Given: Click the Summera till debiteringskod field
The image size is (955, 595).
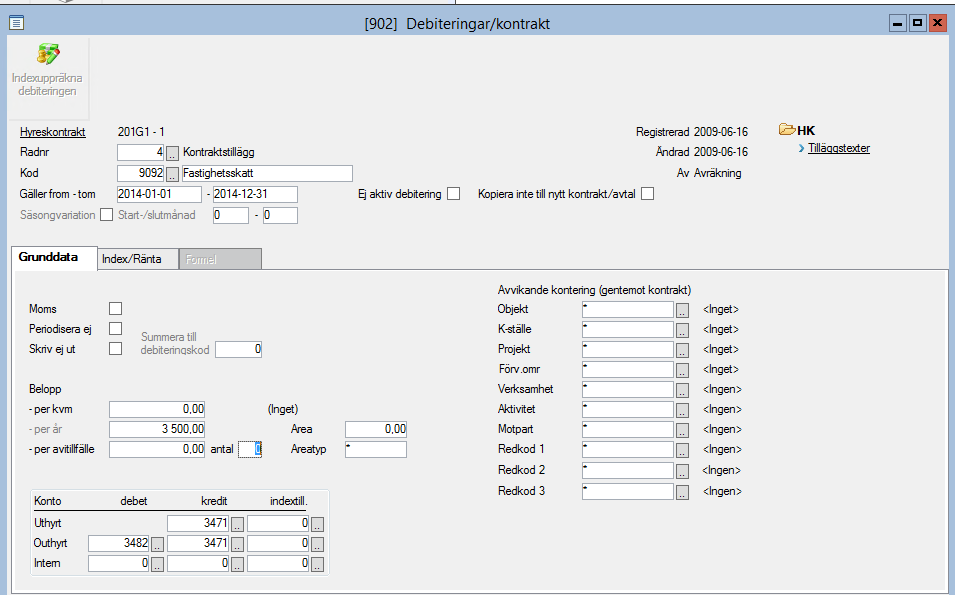Looking at the screenshot, I should click(x=239, y=350).
